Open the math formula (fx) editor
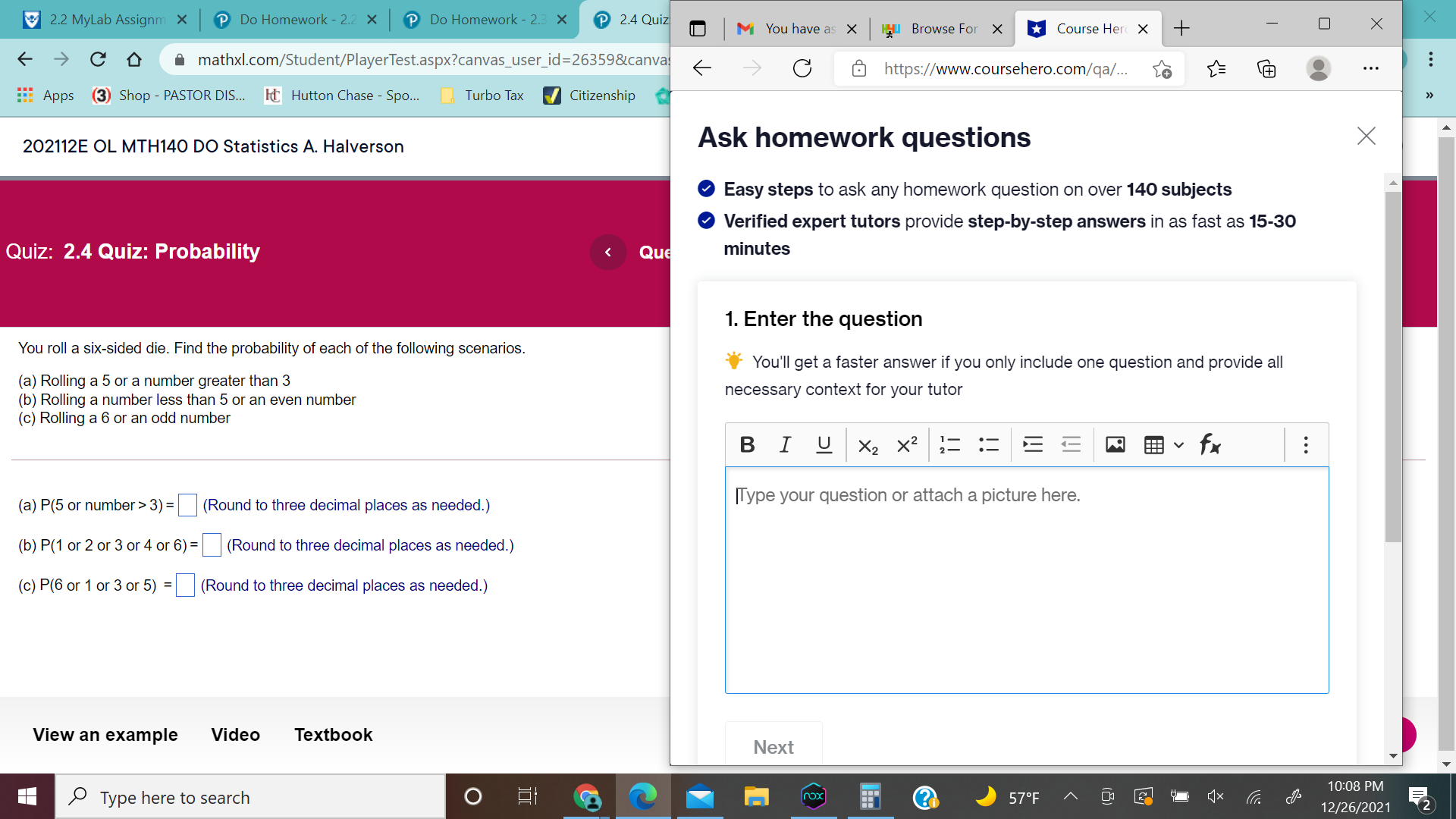1456x819 pixels. click(1210, 445)
